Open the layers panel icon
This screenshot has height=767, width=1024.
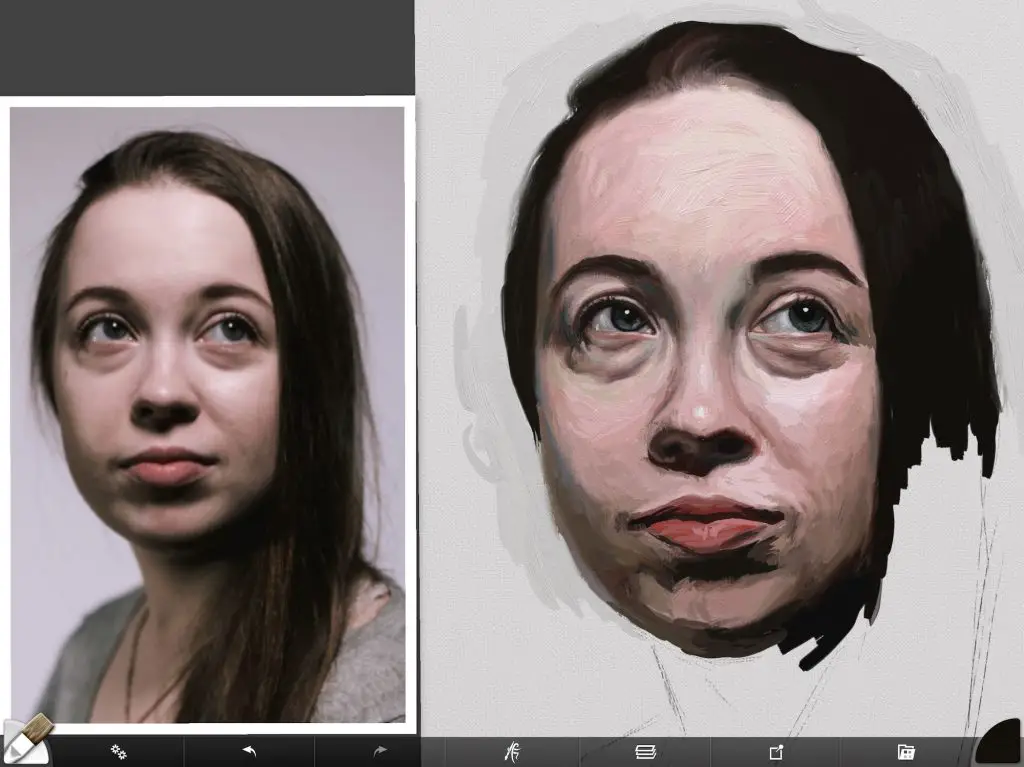point(645,752)
